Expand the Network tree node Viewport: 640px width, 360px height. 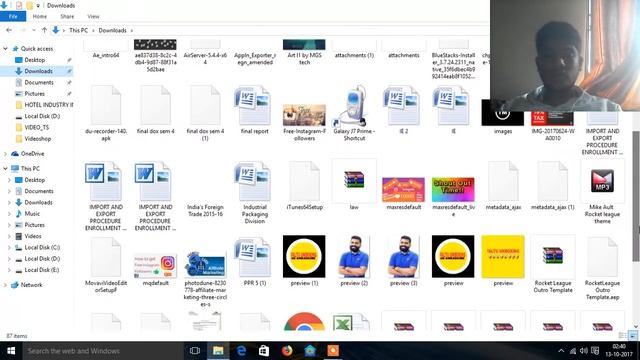5,285
